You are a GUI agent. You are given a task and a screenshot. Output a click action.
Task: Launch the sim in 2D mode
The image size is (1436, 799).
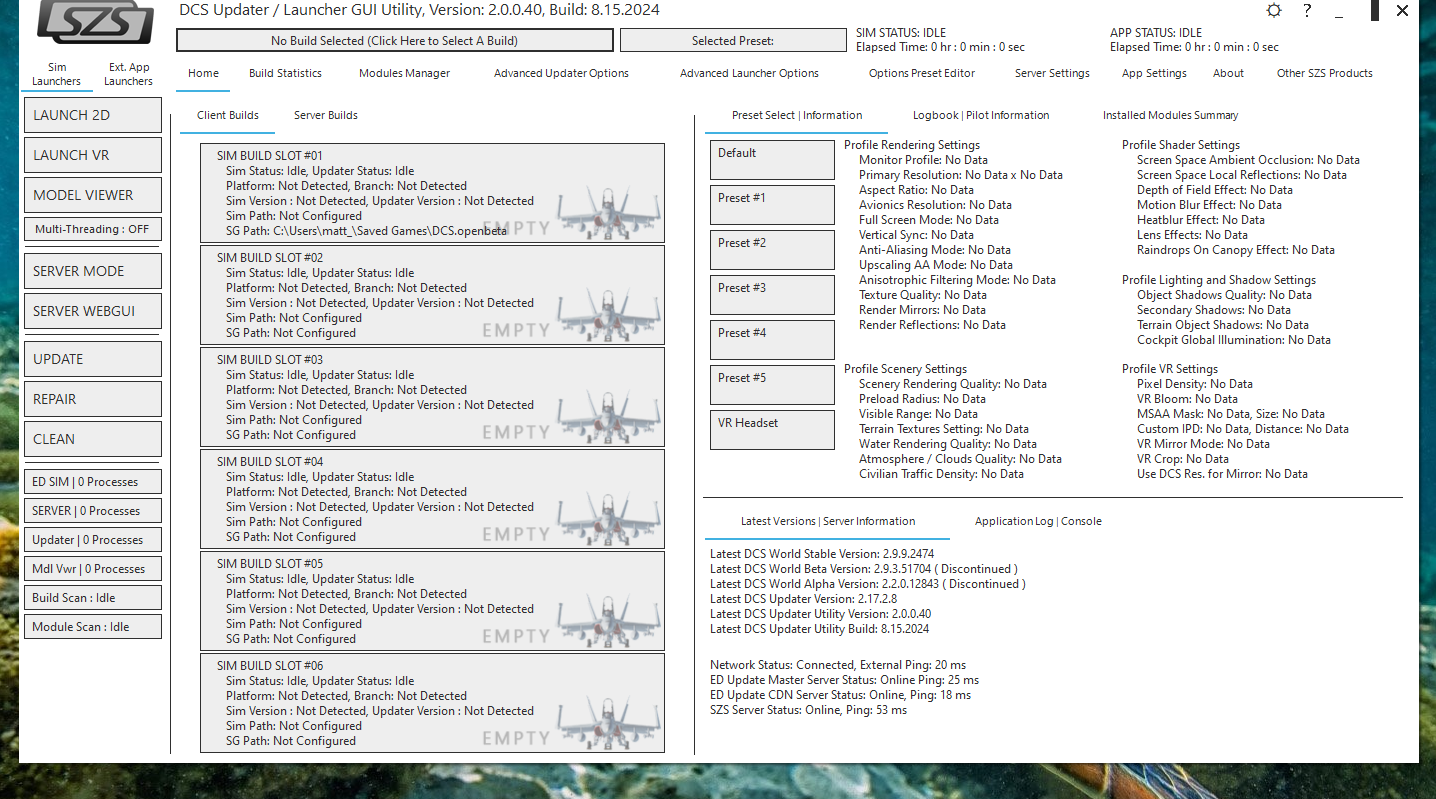(x=92, y=115)
